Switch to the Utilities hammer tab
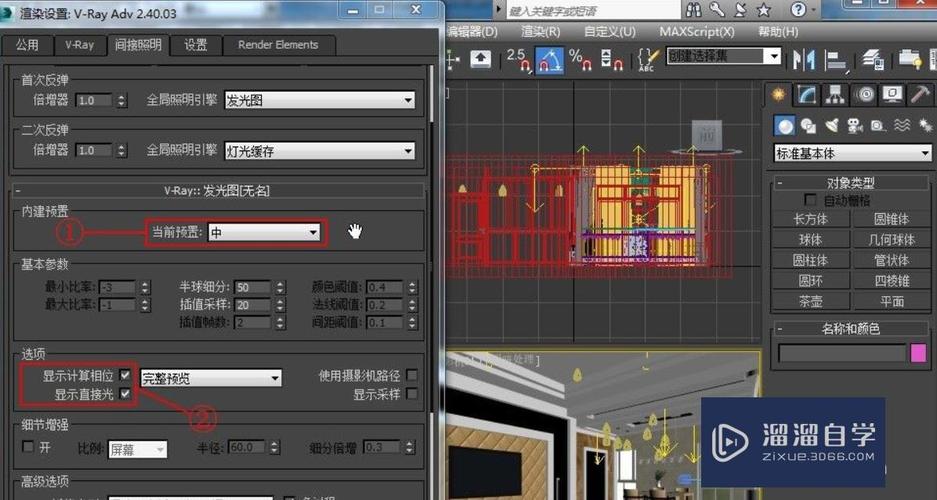The width and height of the screenshot is (937, 500). 920,94
